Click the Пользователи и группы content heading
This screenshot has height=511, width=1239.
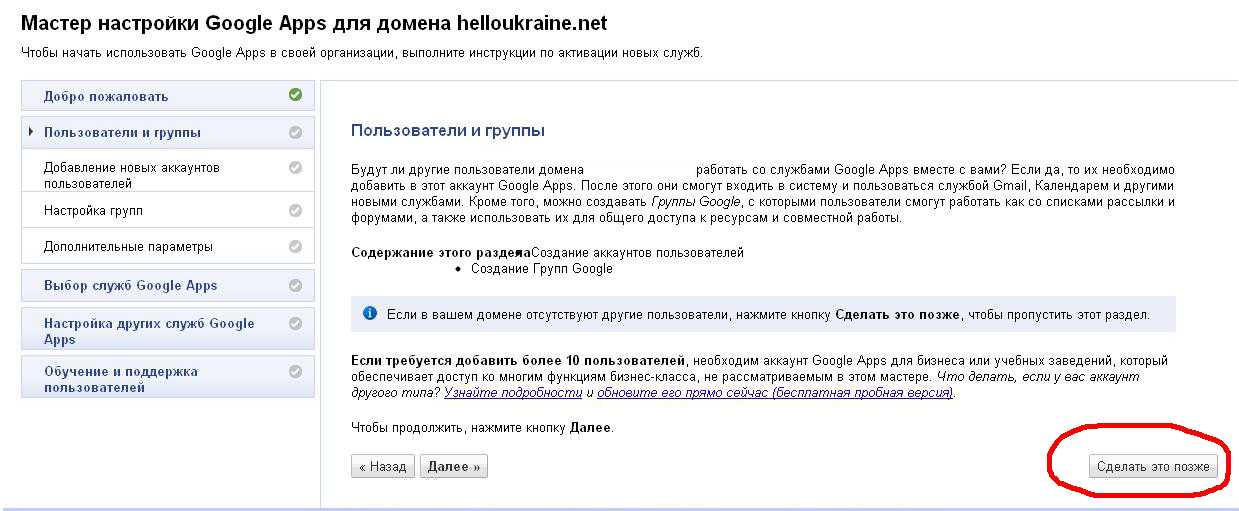(x=448, y=131)
